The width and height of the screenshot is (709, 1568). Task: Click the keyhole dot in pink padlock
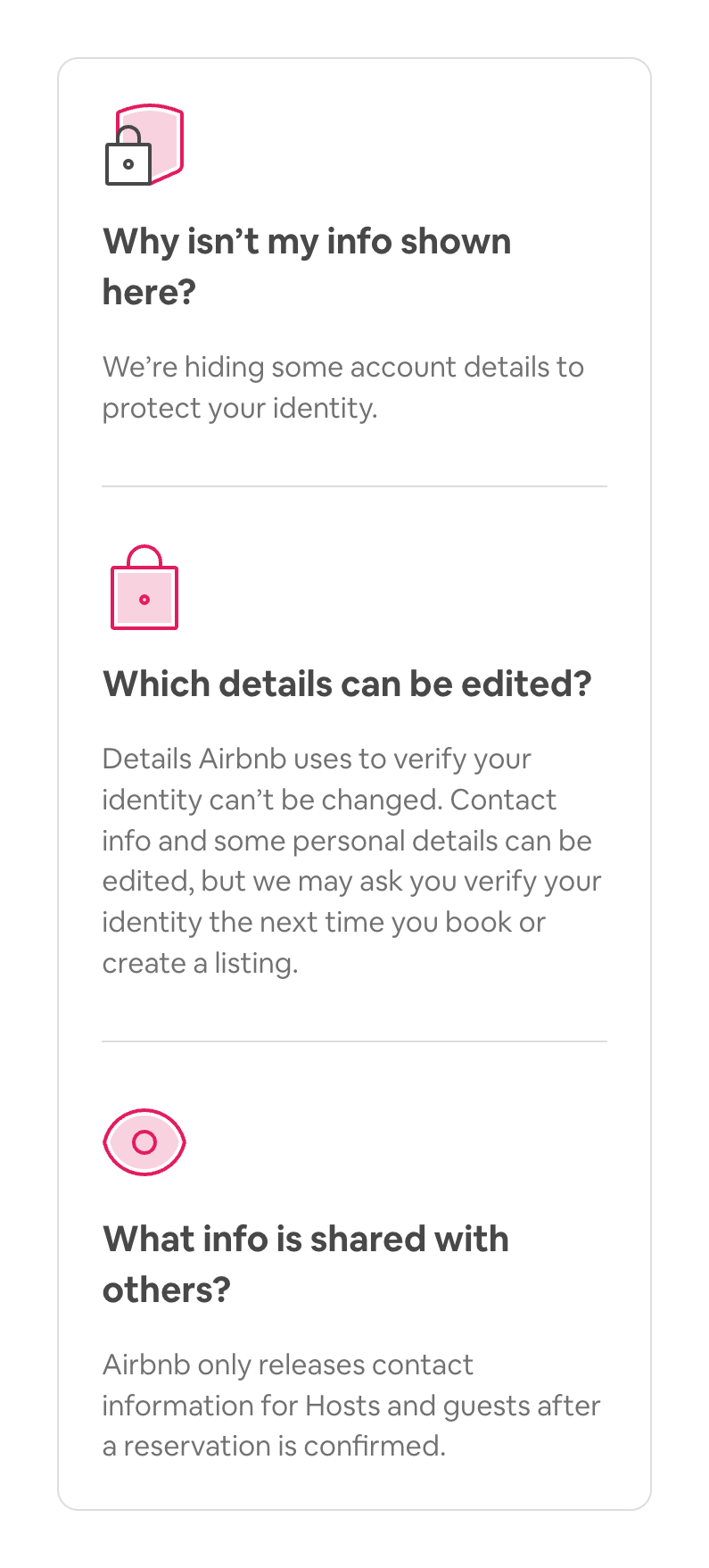pyautogui.click(x=144, y=600)
